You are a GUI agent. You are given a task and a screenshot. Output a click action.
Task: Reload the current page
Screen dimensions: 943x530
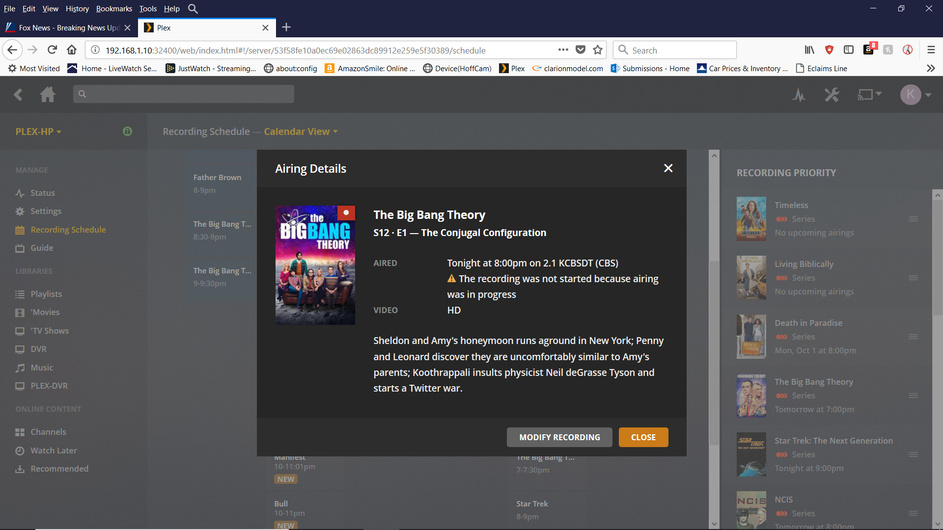tap(52, 50)
